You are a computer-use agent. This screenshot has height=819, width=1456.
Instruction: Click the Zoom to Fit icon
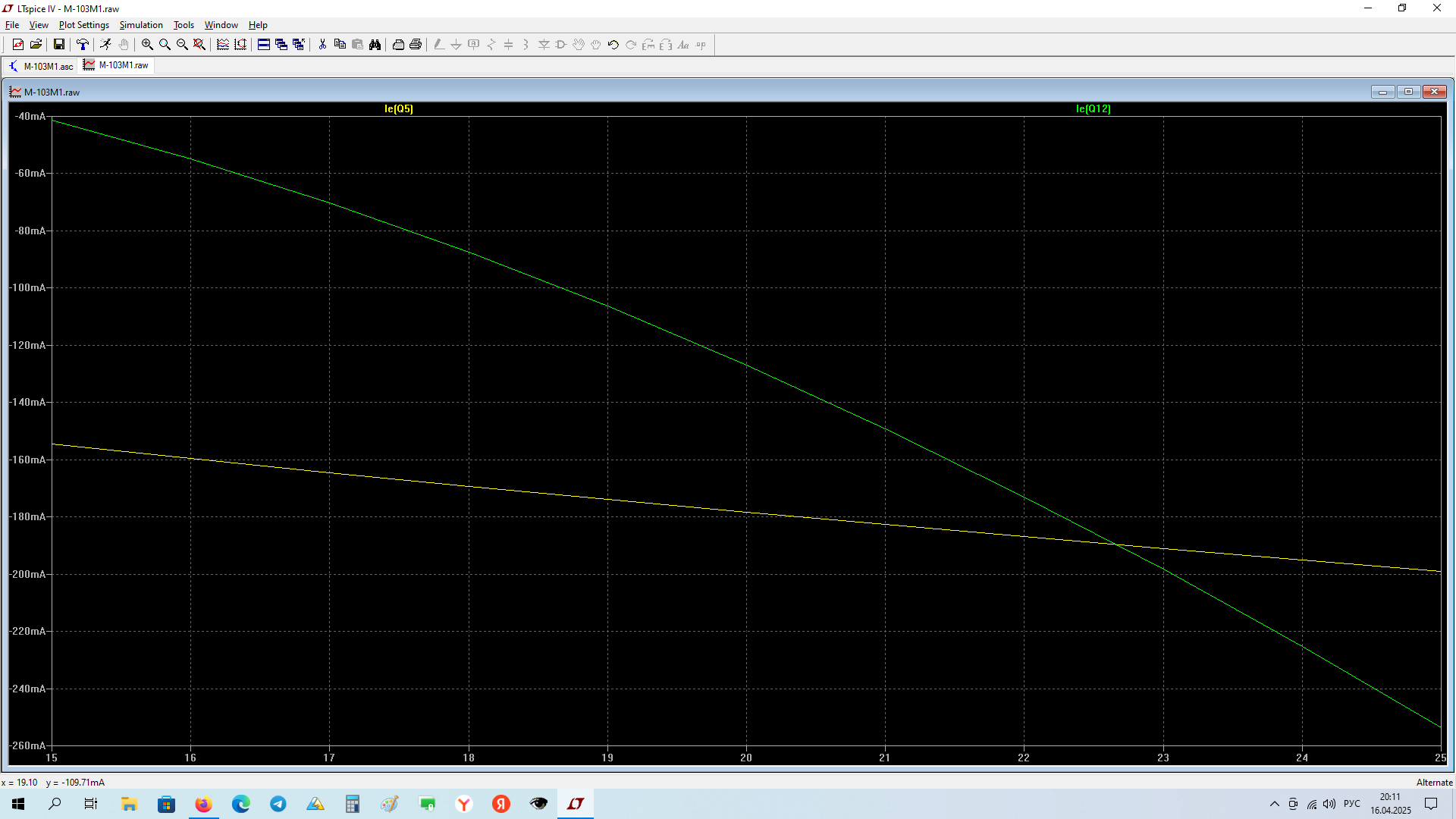(199, 45)
